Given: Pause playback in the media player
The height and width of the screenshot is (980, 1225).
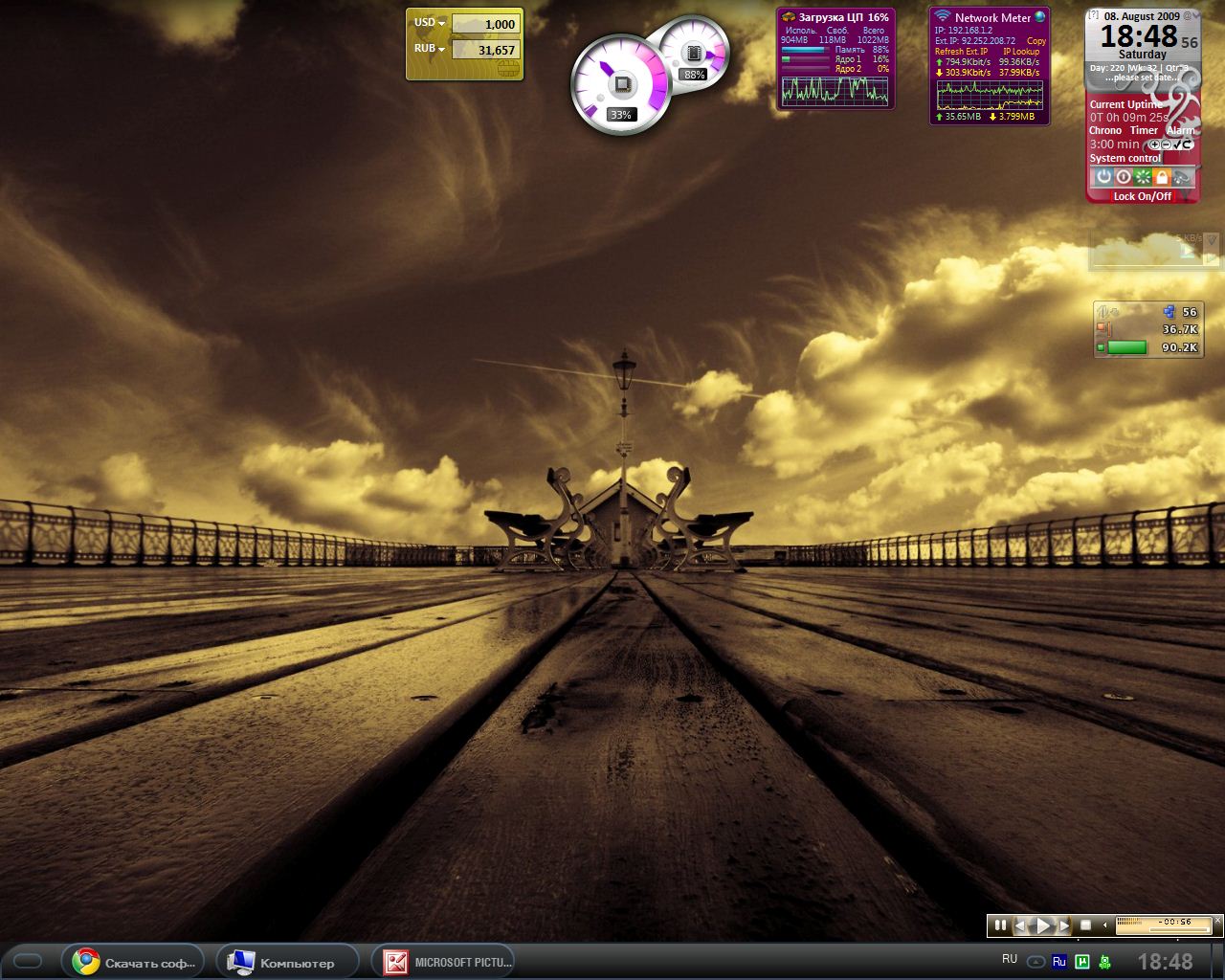Looking at the screenshot, I should (1000, 924).
